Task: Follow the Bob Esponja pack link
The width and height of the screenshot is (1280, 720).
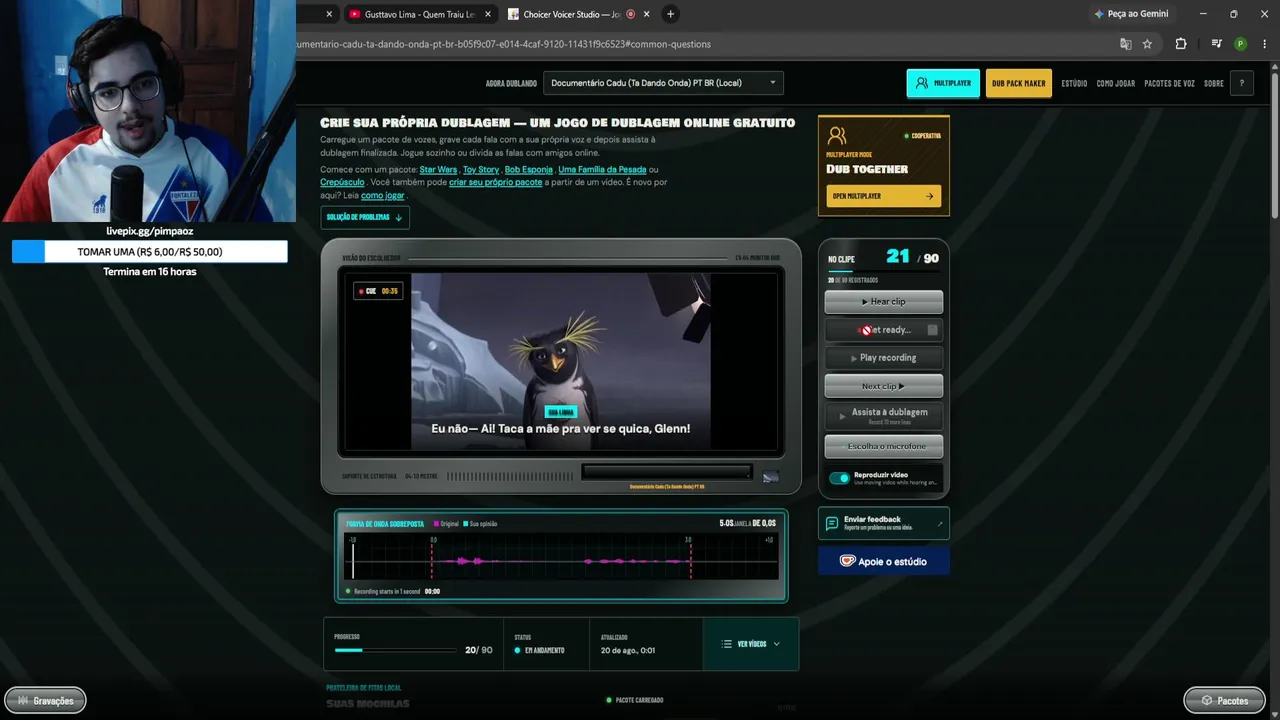Action: click(529, 170)
